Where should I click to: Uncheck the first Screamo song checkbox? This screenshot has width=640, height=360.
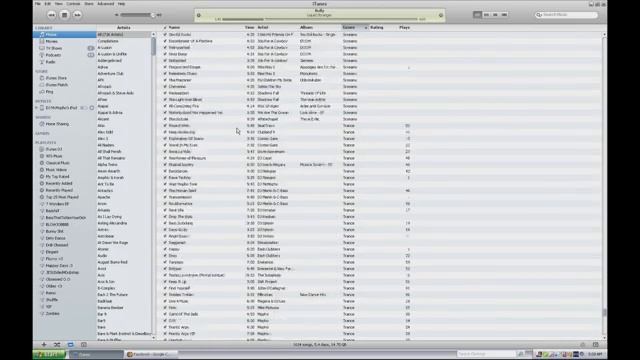point(165,35)
